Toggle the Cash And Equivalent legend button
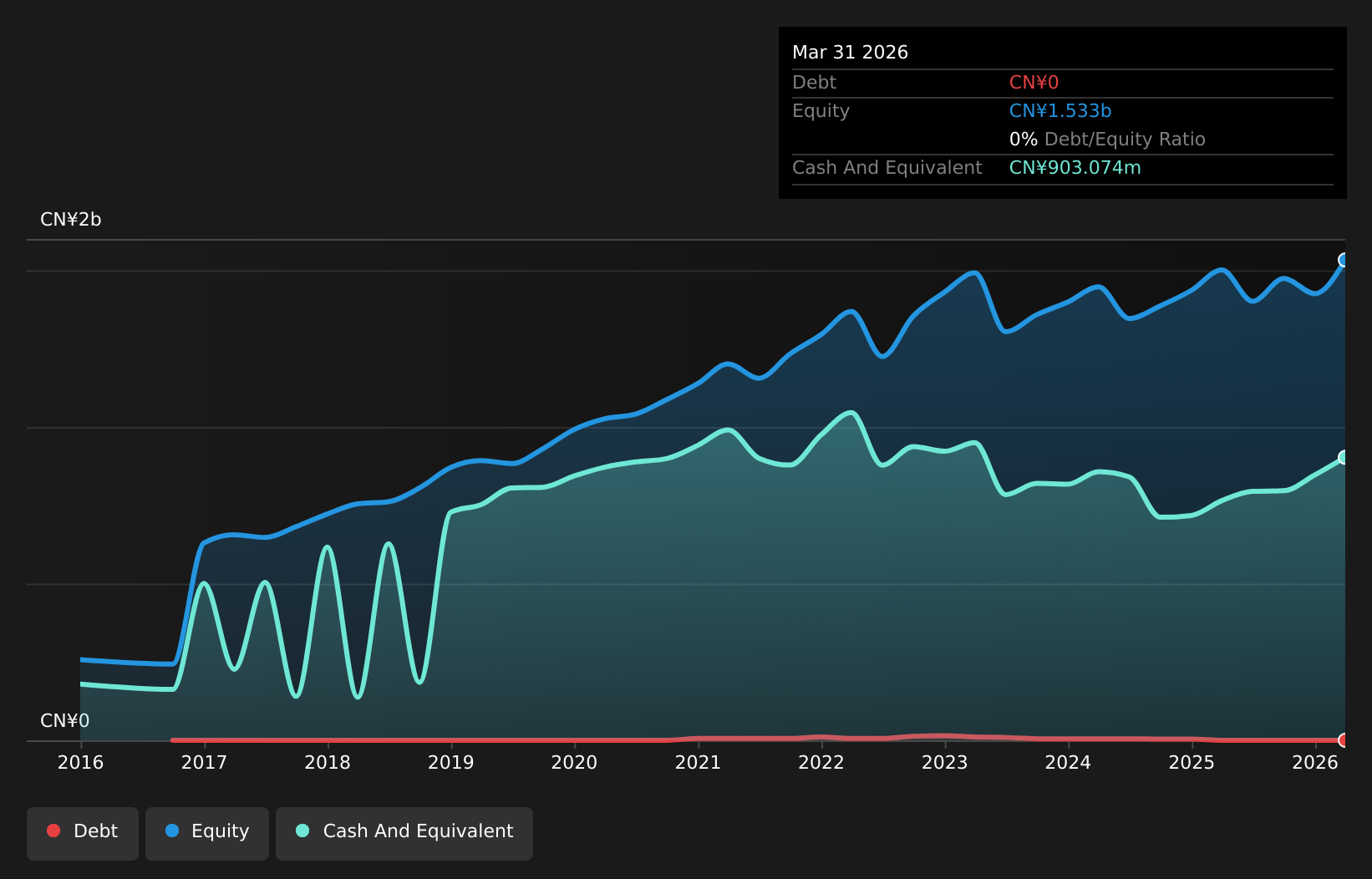This screenshot has height=879, width=1372. [404, 833]
